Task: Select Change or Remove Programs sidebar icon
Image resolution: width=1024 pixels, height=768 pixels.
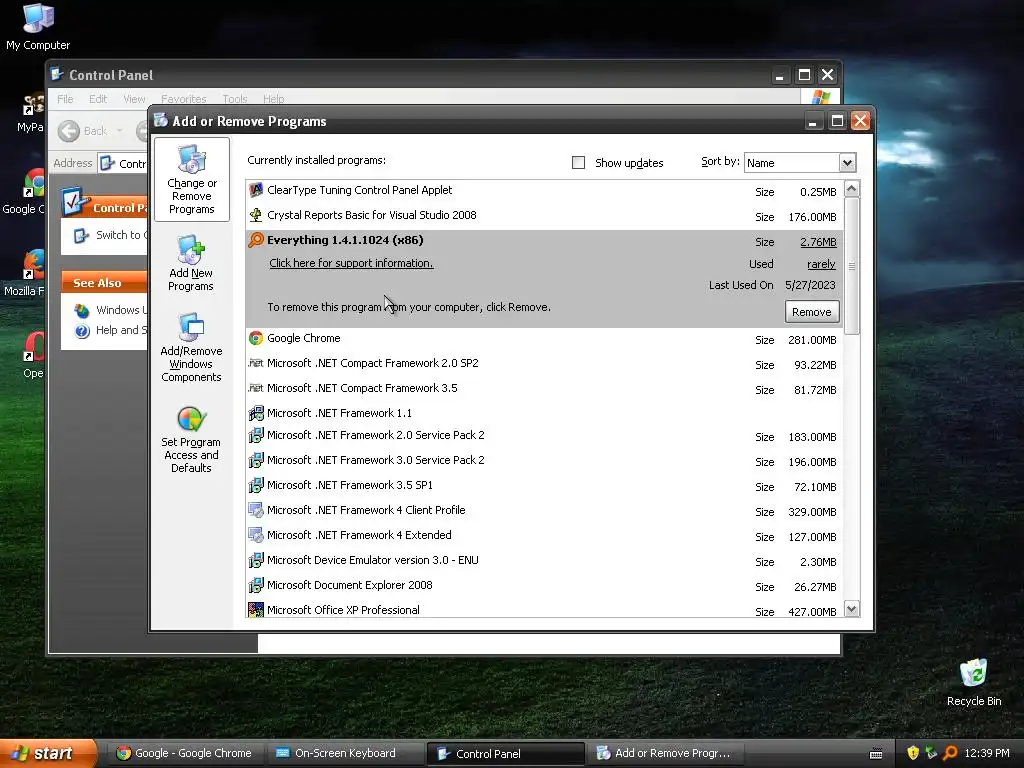Action: [x=191, y=159]
